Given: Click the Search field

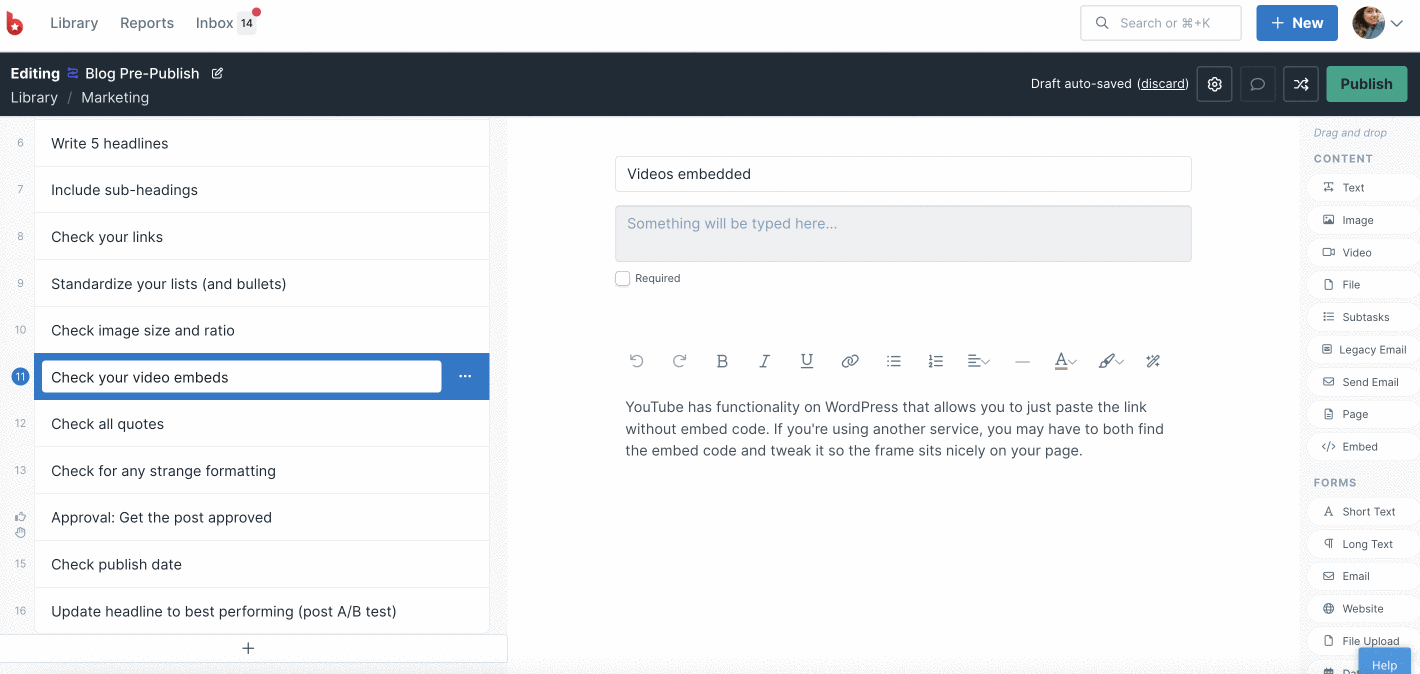Looking at the screenshot, I should click(x=1160, y=23).
